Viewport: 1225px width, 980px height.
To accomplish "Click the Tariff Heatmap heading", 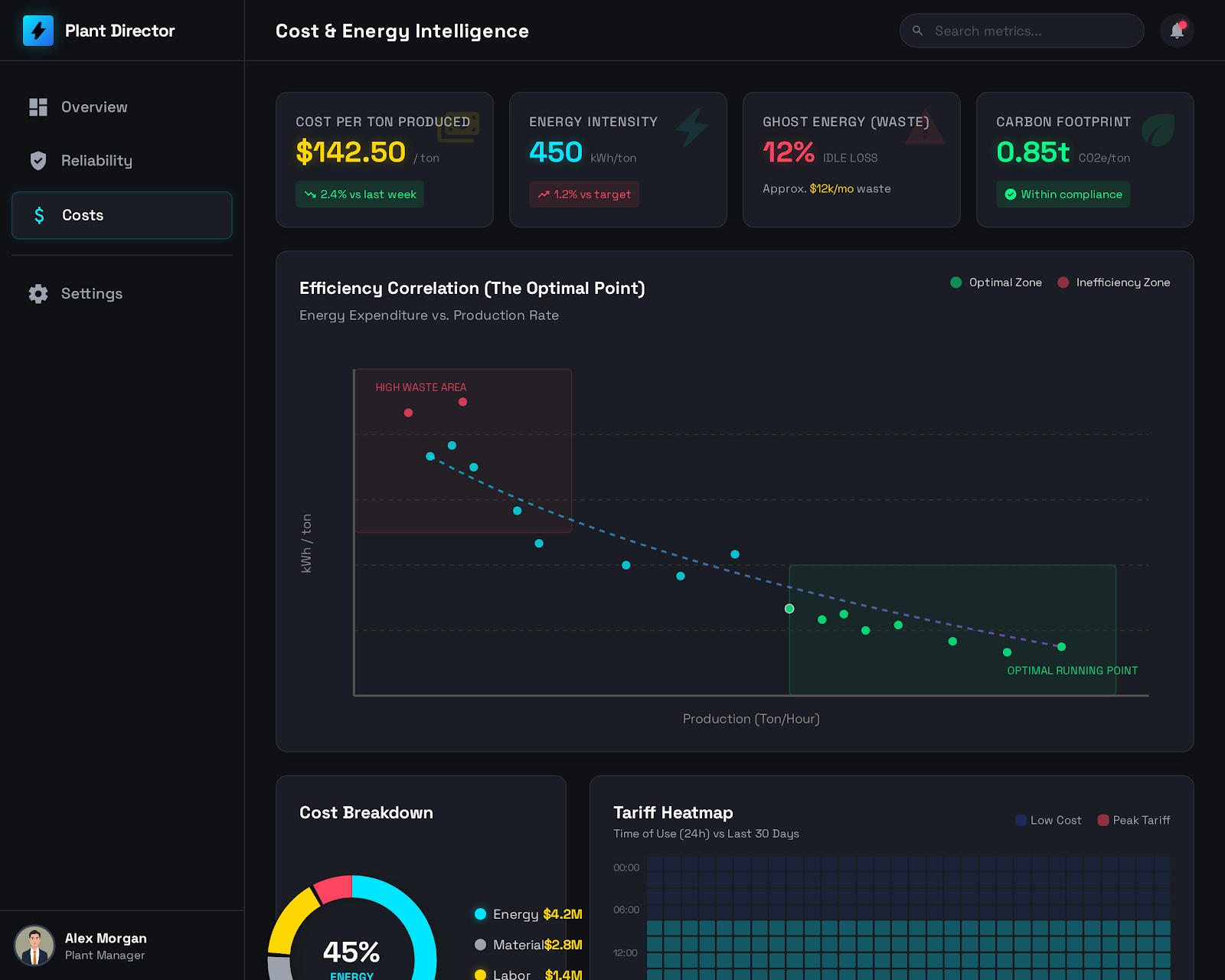I will tap(673, 812).
